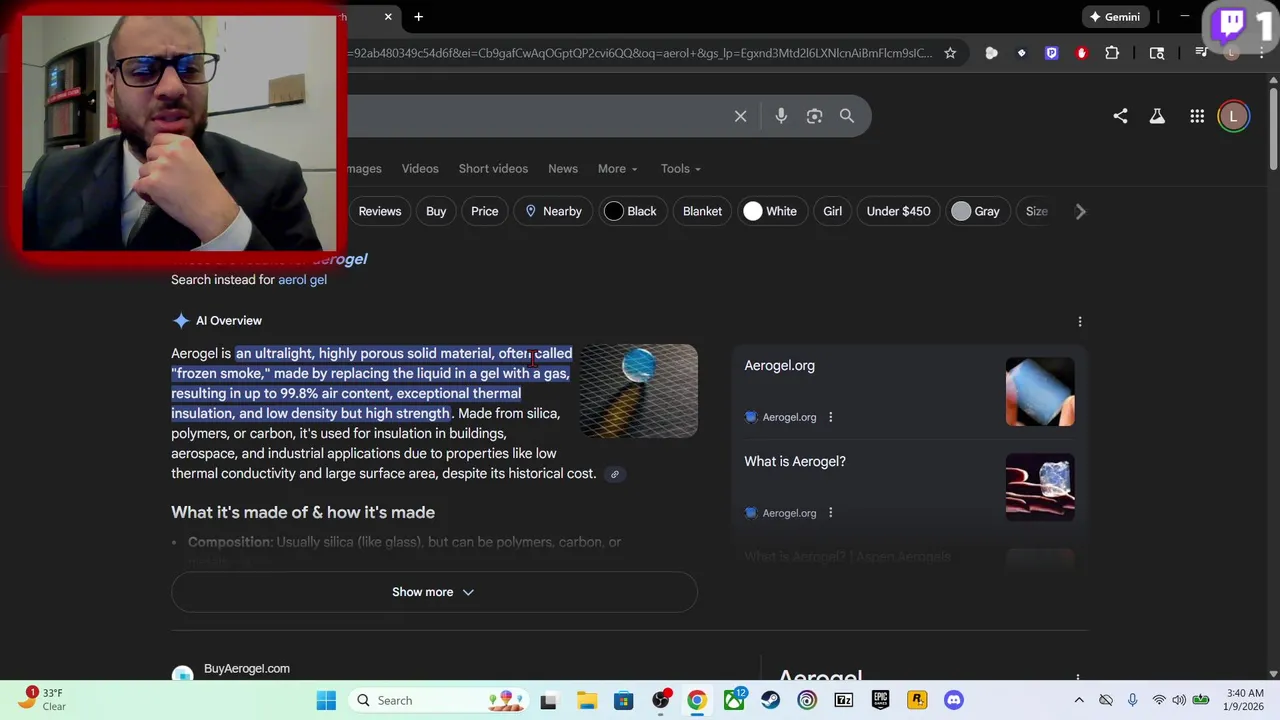Select the Price filter chip
Viewport: 1280px width, 720px height.
click(x=484, y=211)
